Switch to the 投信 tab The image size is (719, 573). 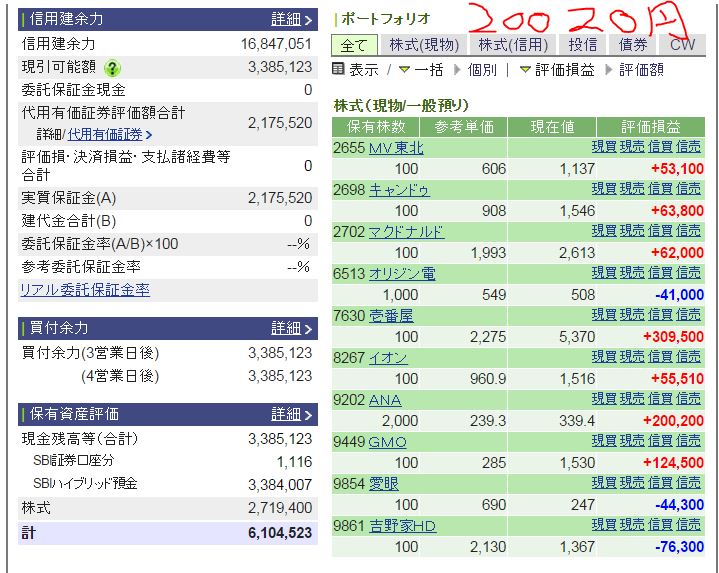tap(583, 45)
